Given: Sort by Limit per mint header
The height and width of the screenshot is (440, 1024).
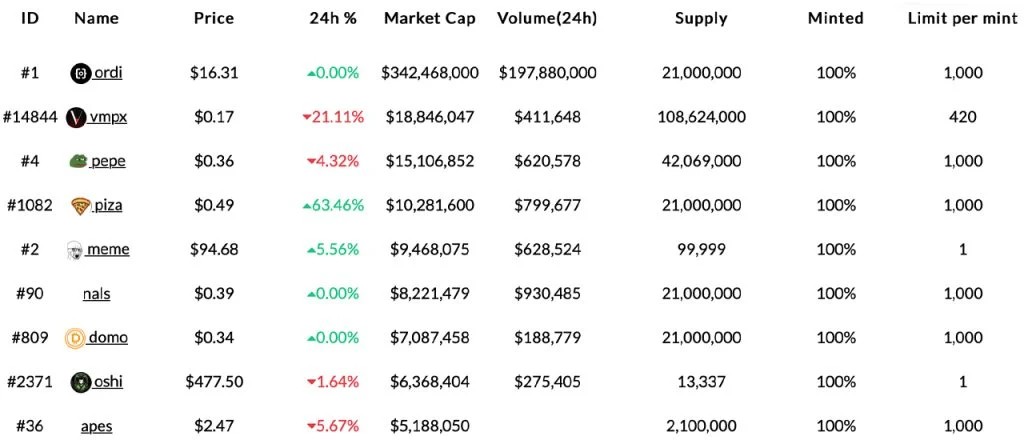Looking at the screenshot, I should pos(961,19).
